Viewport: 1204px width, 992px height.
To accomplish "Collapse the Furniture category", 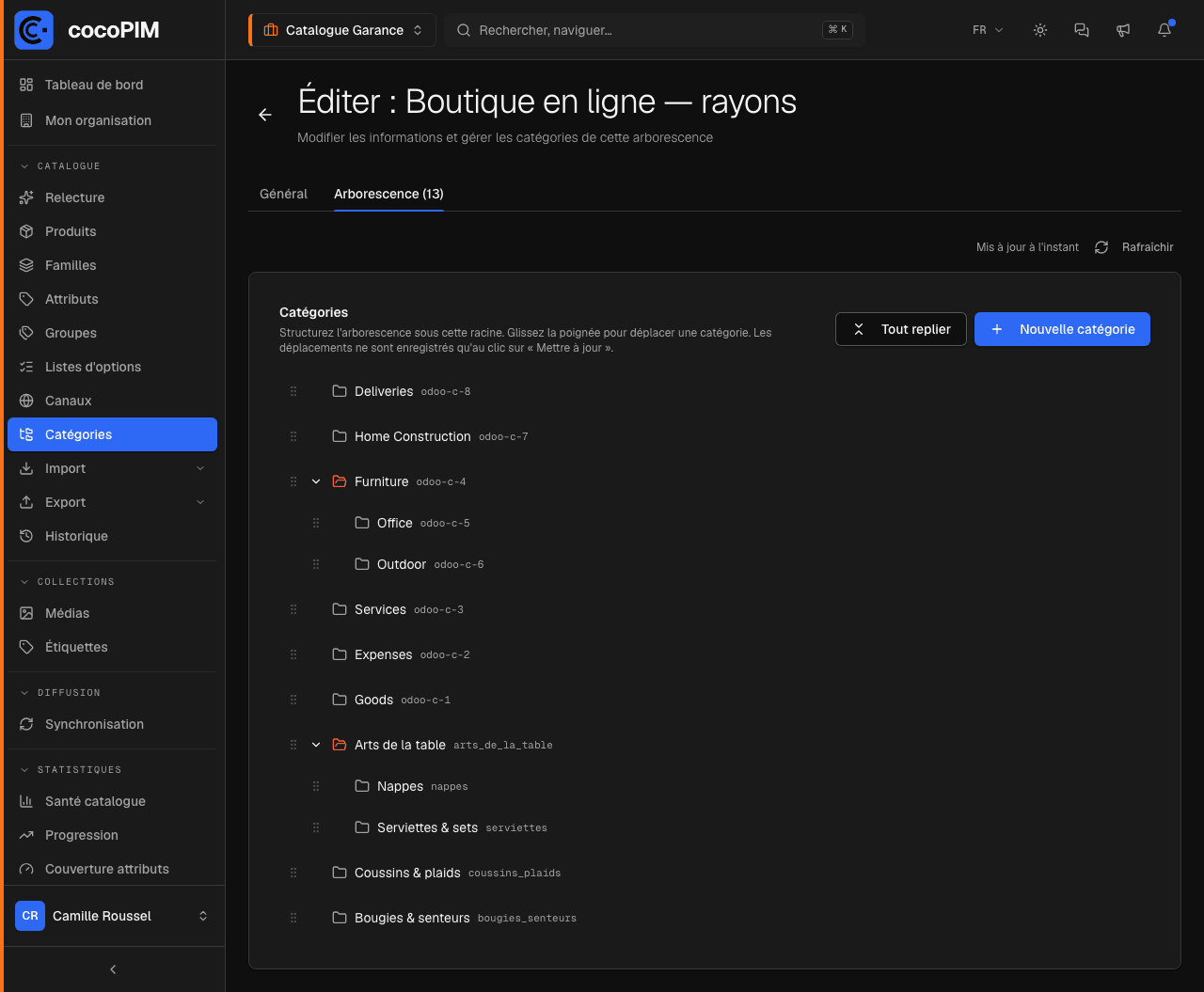I will coord(316,481).
